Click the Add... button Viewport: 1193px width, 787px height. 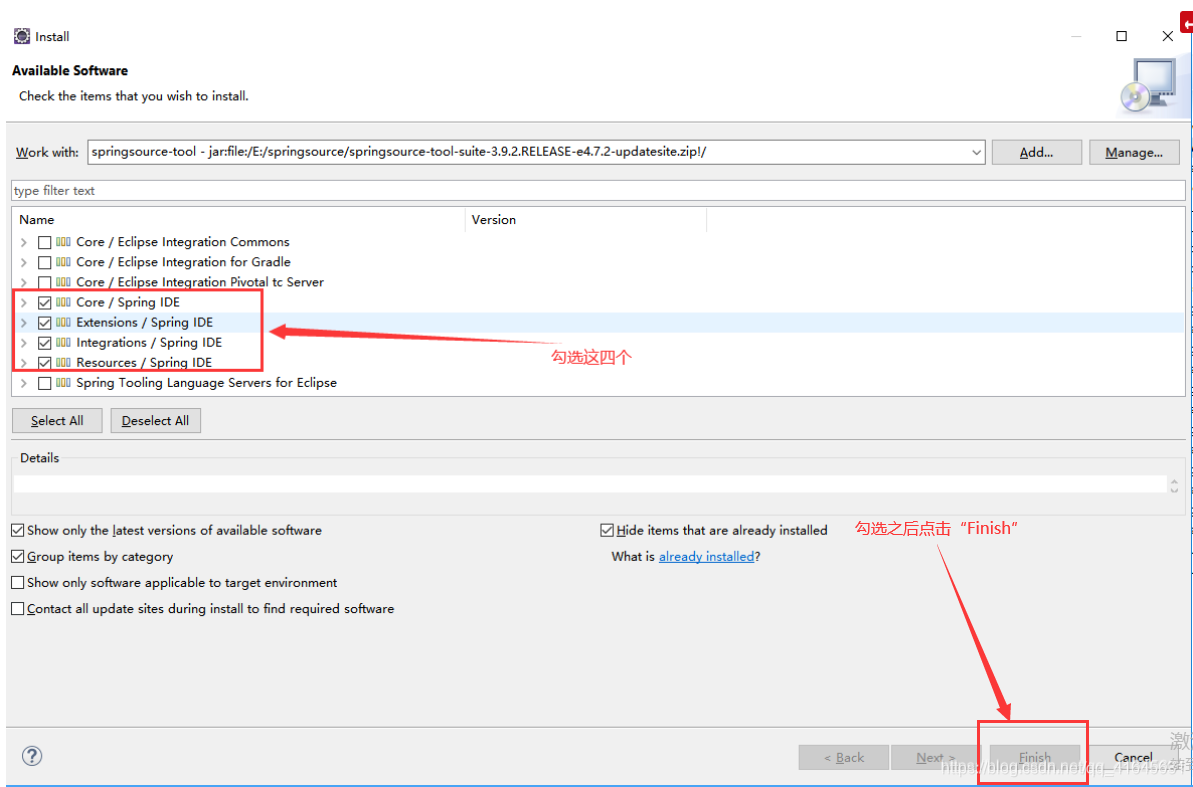1036,152
